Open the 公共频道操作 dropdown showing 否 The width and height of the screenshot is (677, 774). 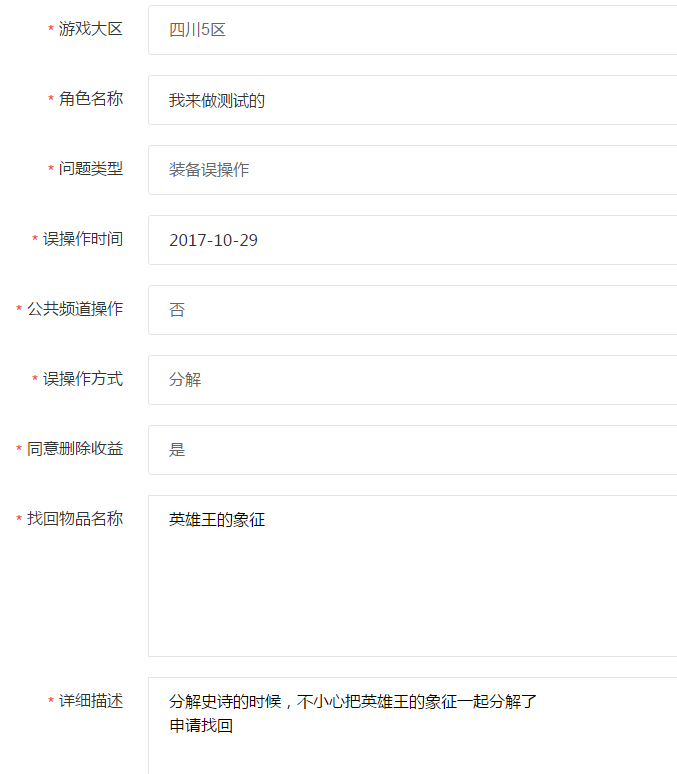click(x=410, y=310)
